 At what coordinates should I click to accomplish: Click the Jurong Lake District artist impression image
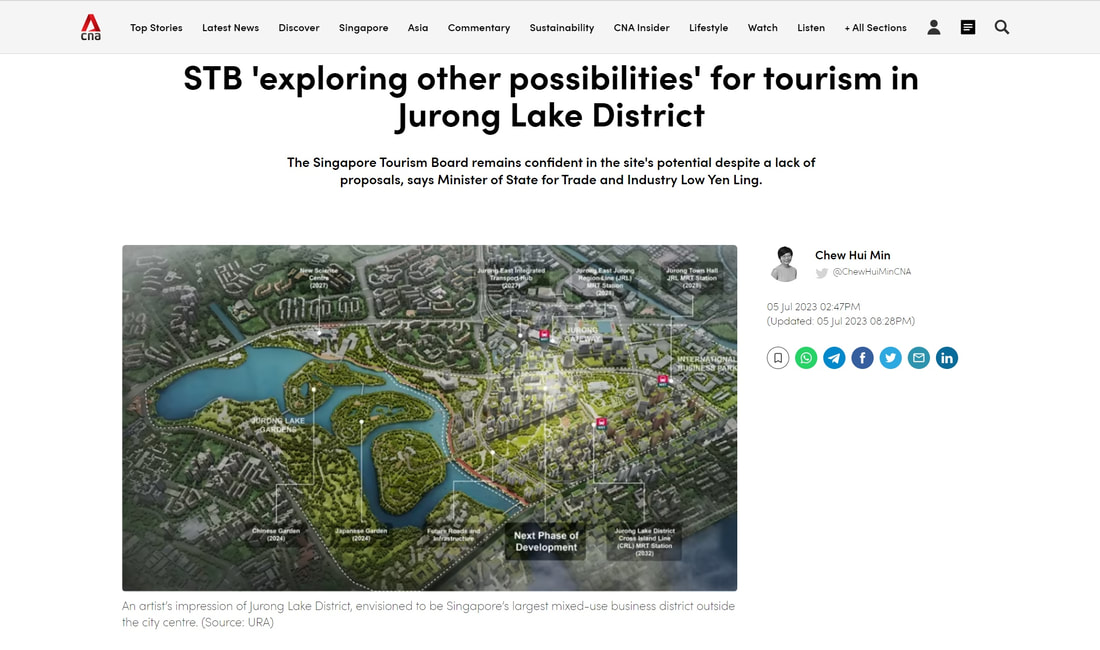pyautogui.click(x=429, y=418)
